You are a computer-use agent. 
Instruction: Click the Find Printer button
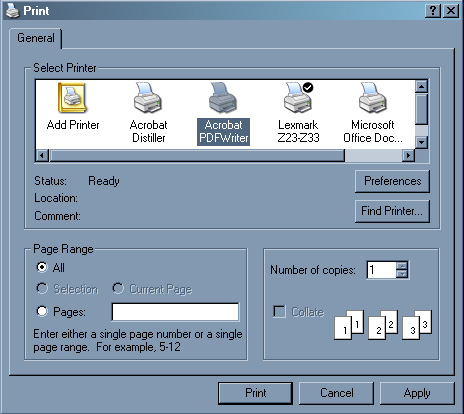click(392, 211)
